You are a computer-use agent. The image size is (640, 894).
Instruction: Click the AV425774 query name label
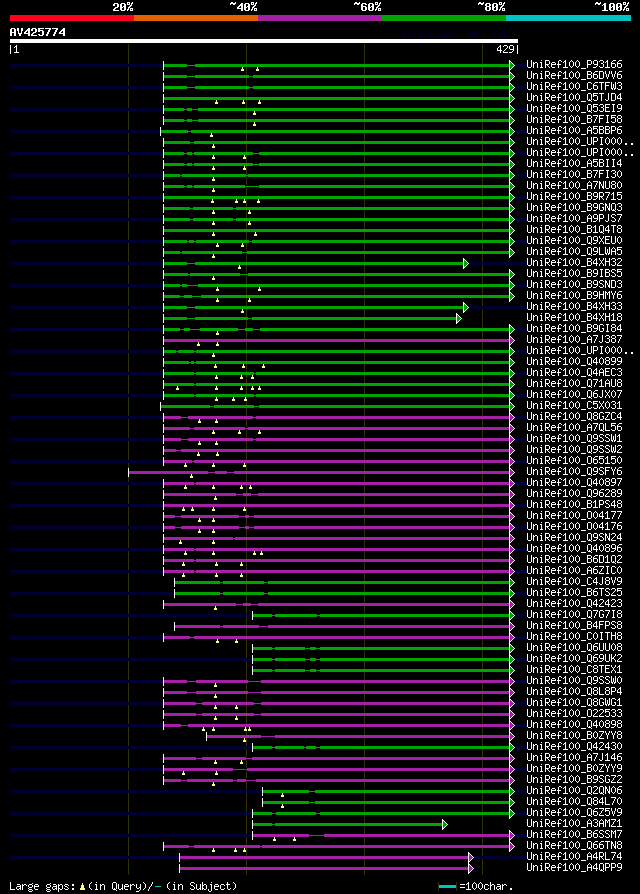point(38,32)
